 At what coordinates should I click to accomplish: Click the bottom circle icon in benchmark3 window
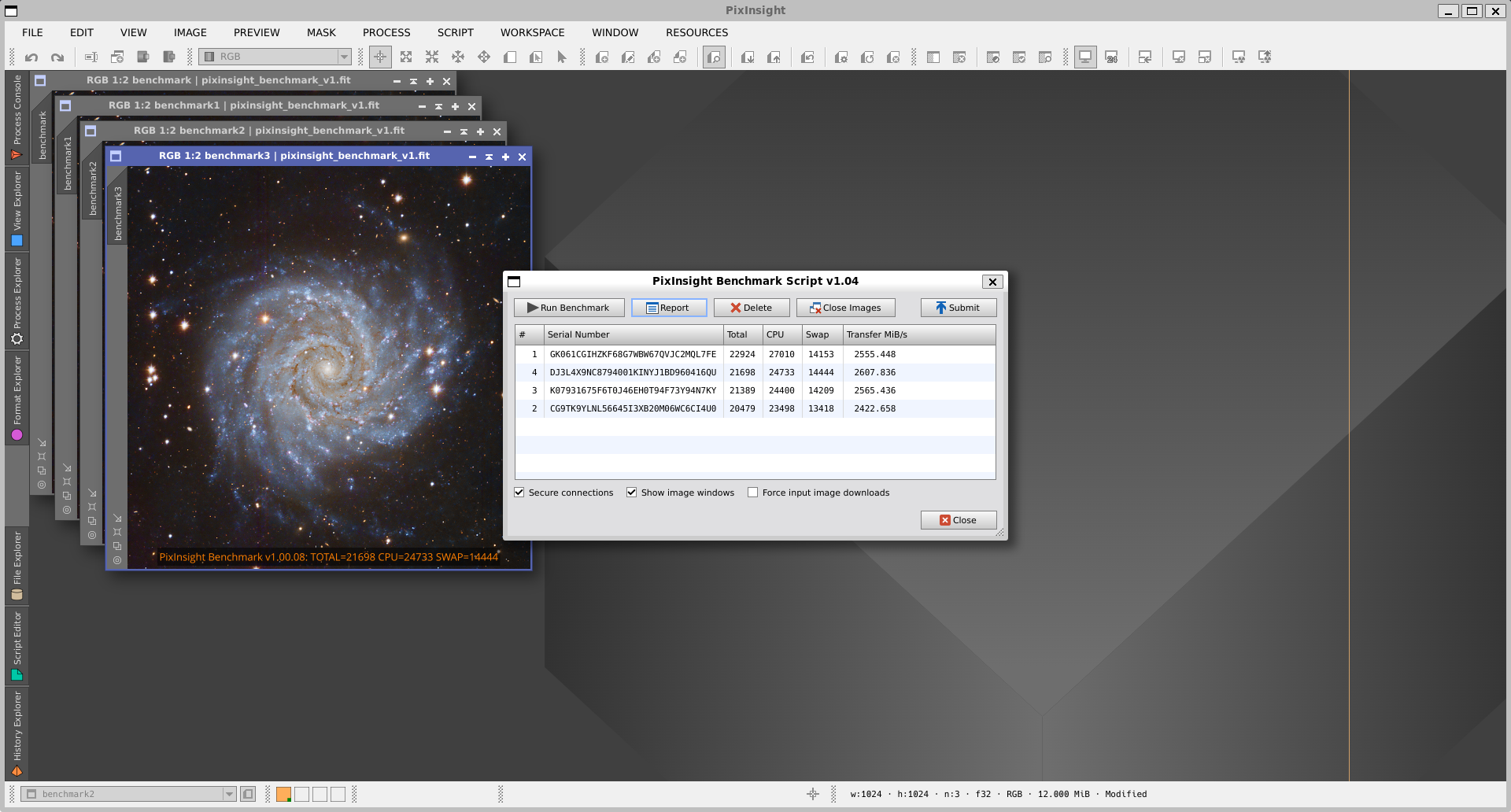tap(117, 560)
